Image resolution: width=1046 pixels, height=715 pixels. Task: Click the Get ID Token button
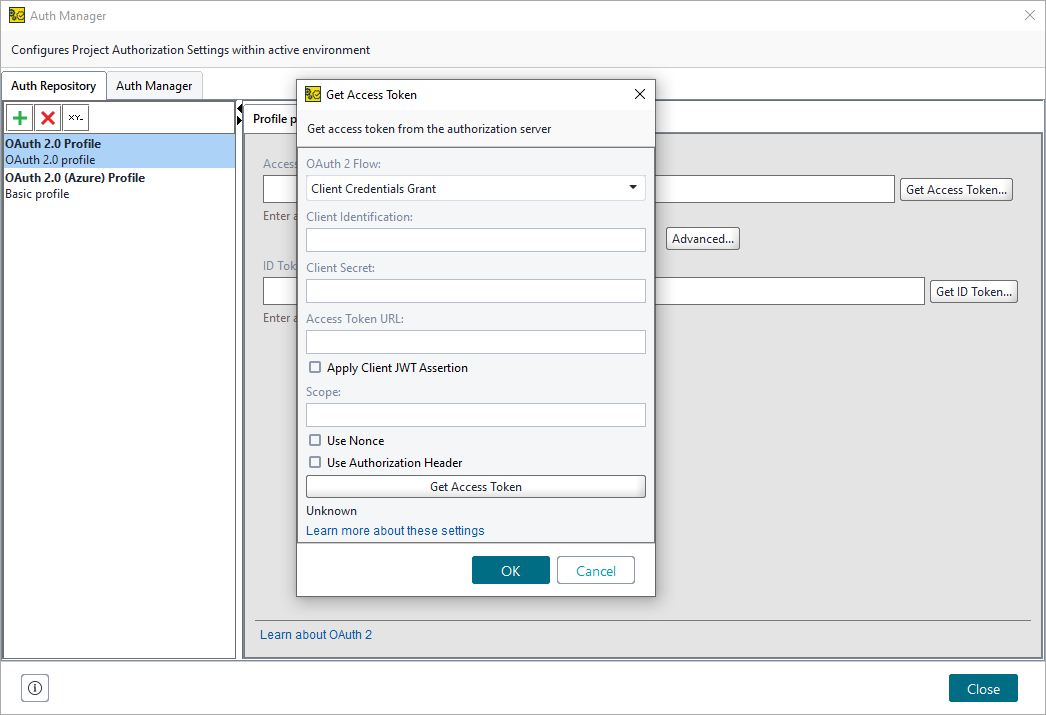[973, 291]
